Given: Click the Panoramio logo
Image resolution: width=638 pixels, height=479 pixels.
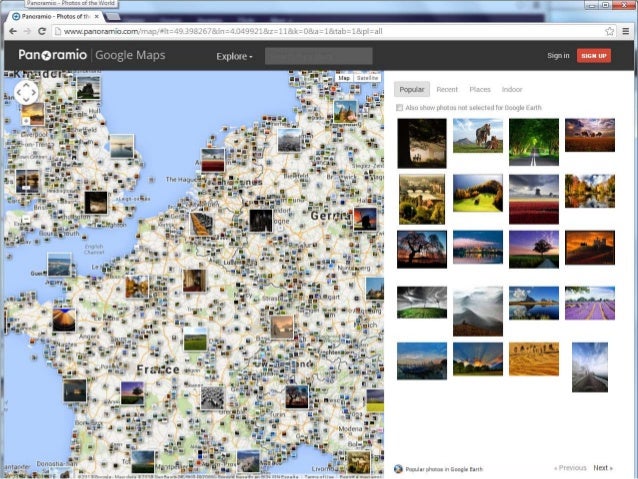Looking at the screenshot, I should [x=52, y=55].
